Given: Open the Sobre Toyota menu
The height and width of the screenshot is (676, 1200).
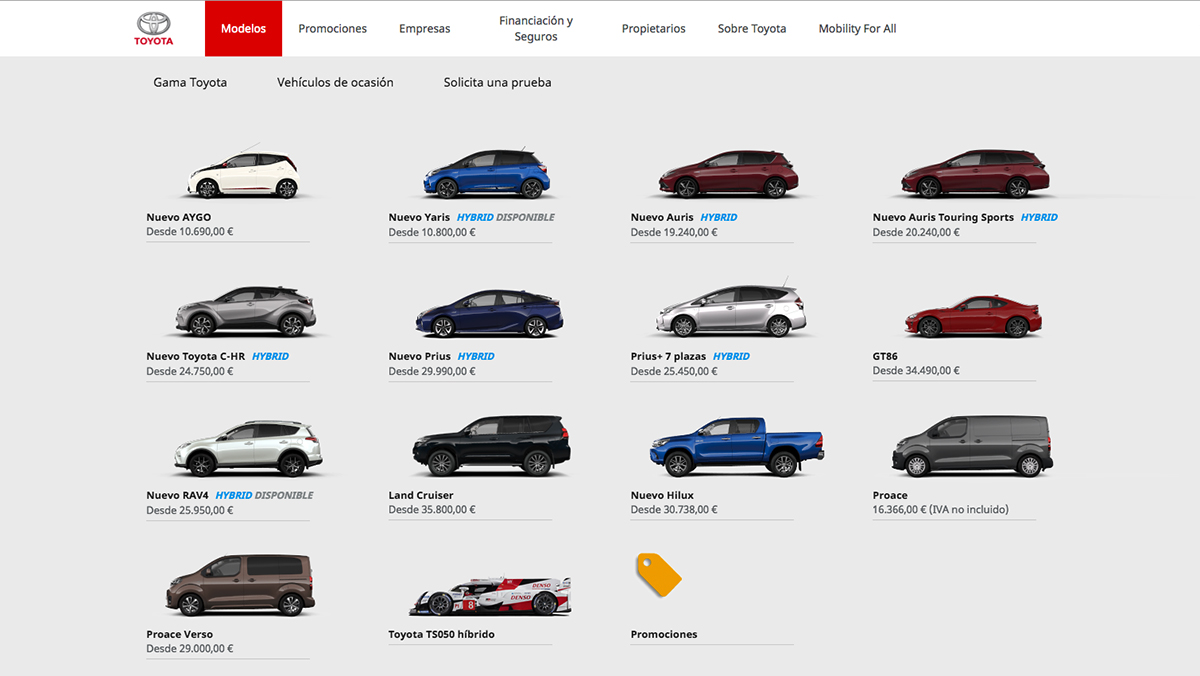Looking at the screenshot, I should click(752, 29).
